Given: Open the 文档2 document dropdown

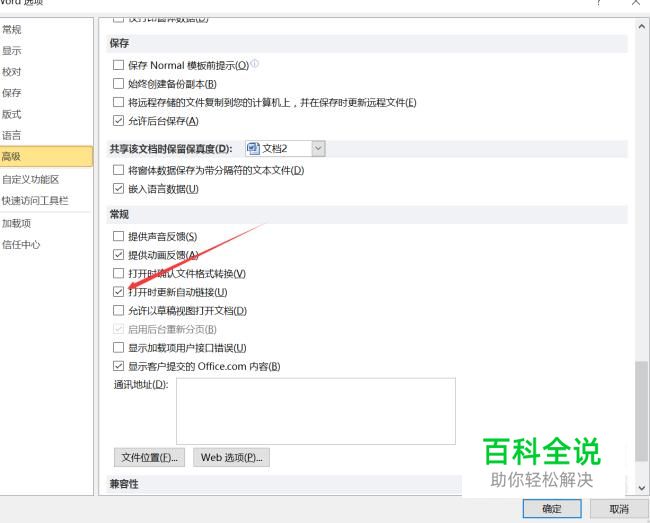Looking at the screenshot, I should [318, 148].
